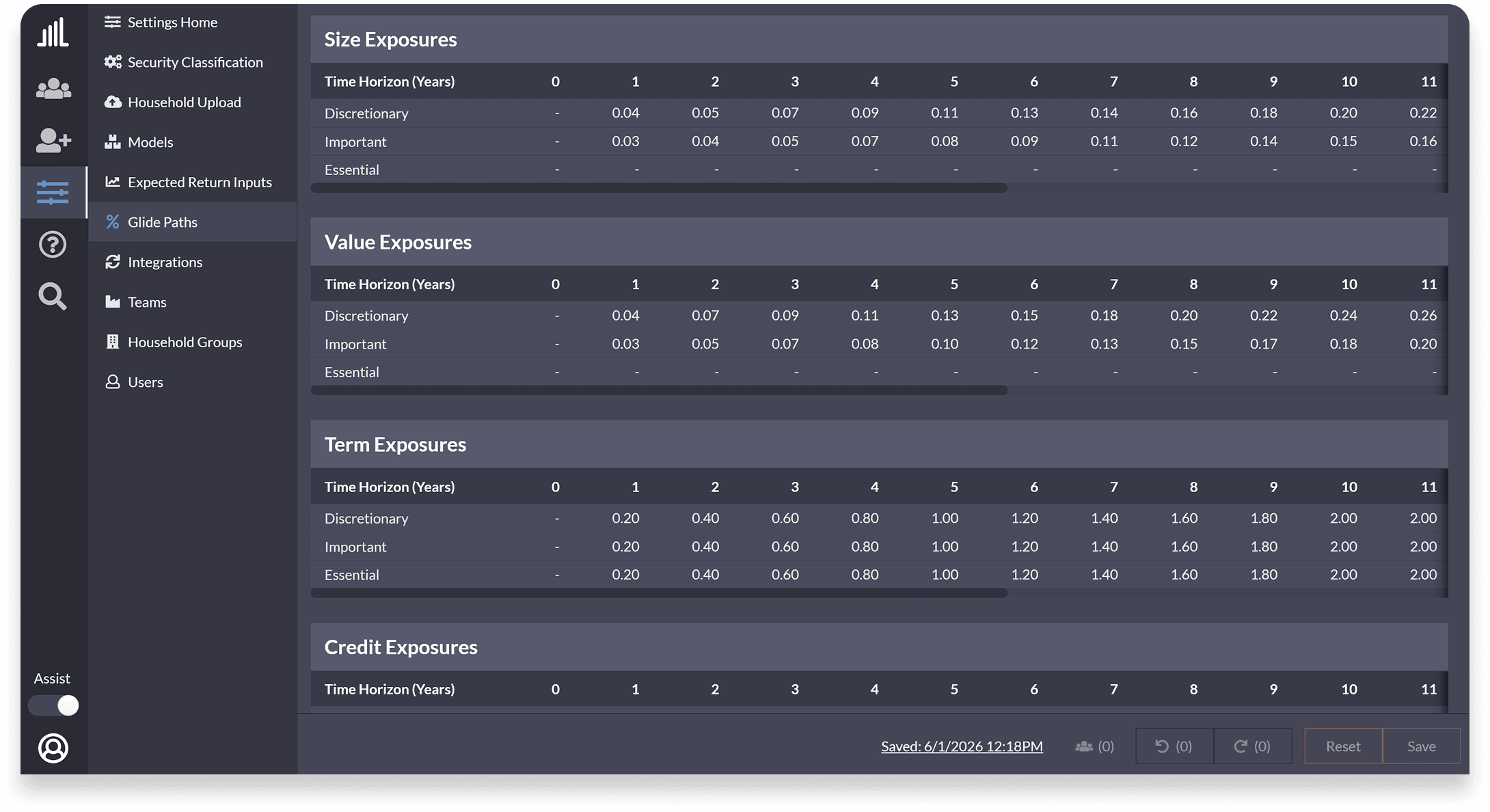
Task: Open the households group icon in rail
Action: (x=53, y=89)
